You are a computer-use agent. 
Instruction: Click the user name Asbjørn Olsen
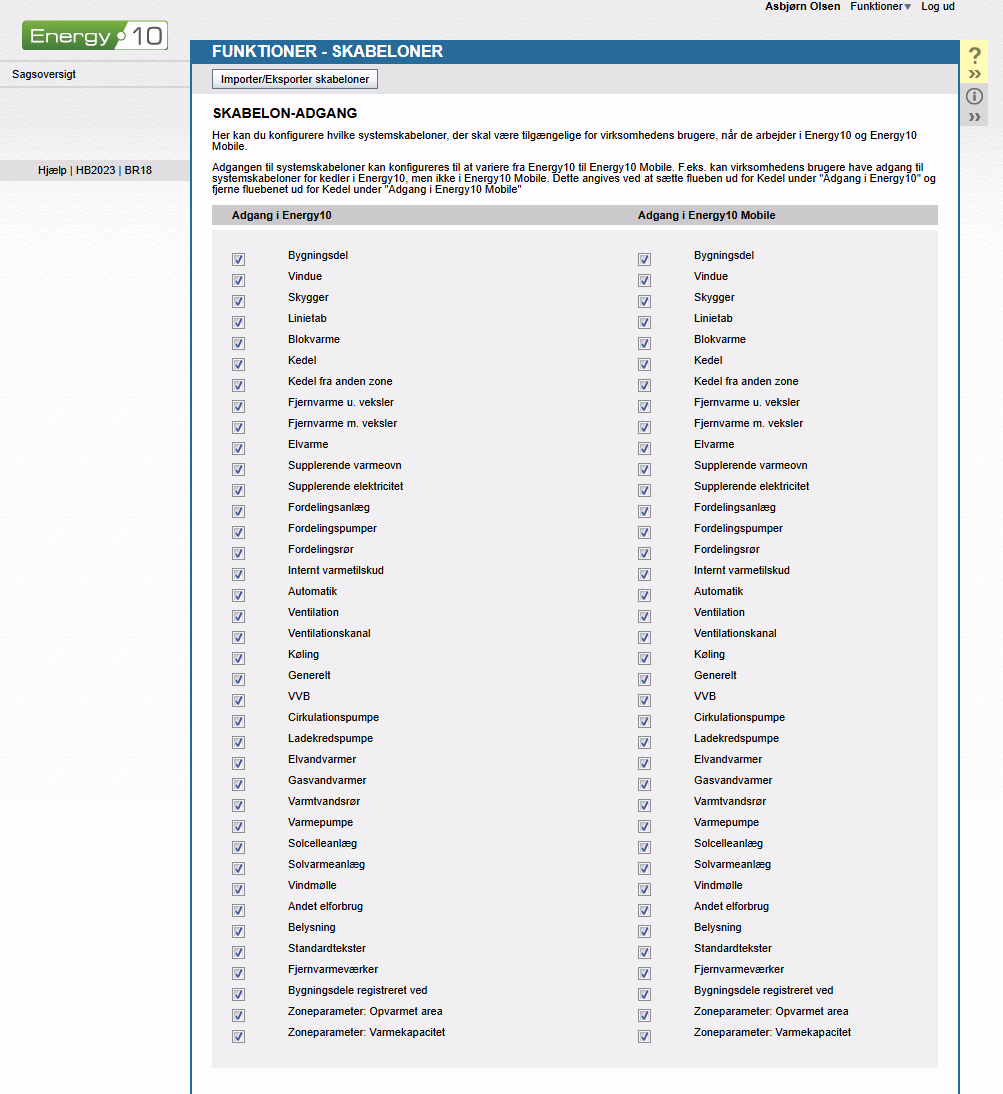802,7
